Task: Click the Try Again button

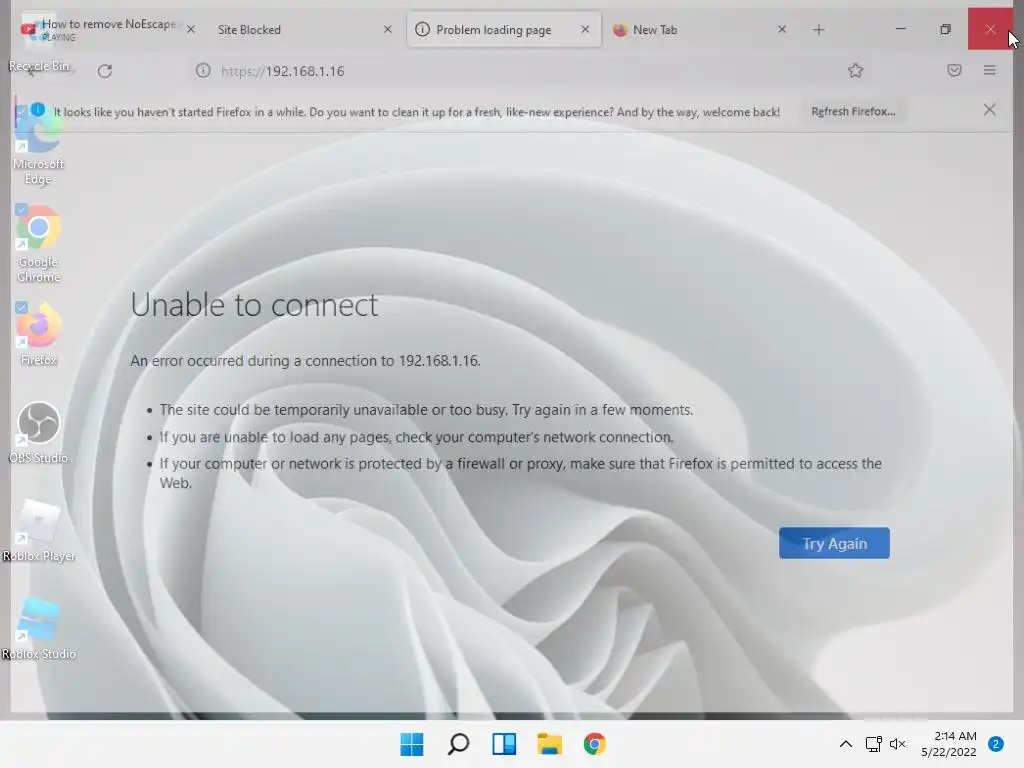Action: click(x=834, y=543)
